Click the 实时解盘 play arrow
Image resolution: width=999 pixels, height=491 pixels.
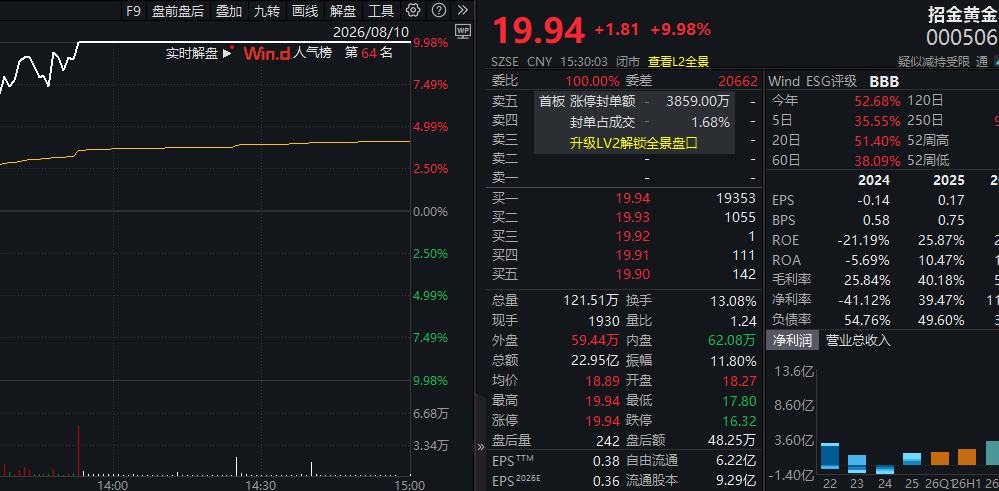tap(227, 53)
